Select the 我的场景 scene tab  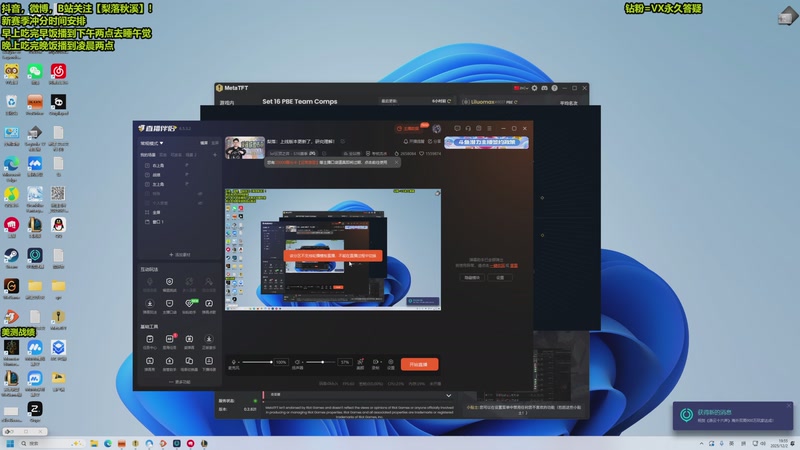pyautogui.click(x=148, y=155)
